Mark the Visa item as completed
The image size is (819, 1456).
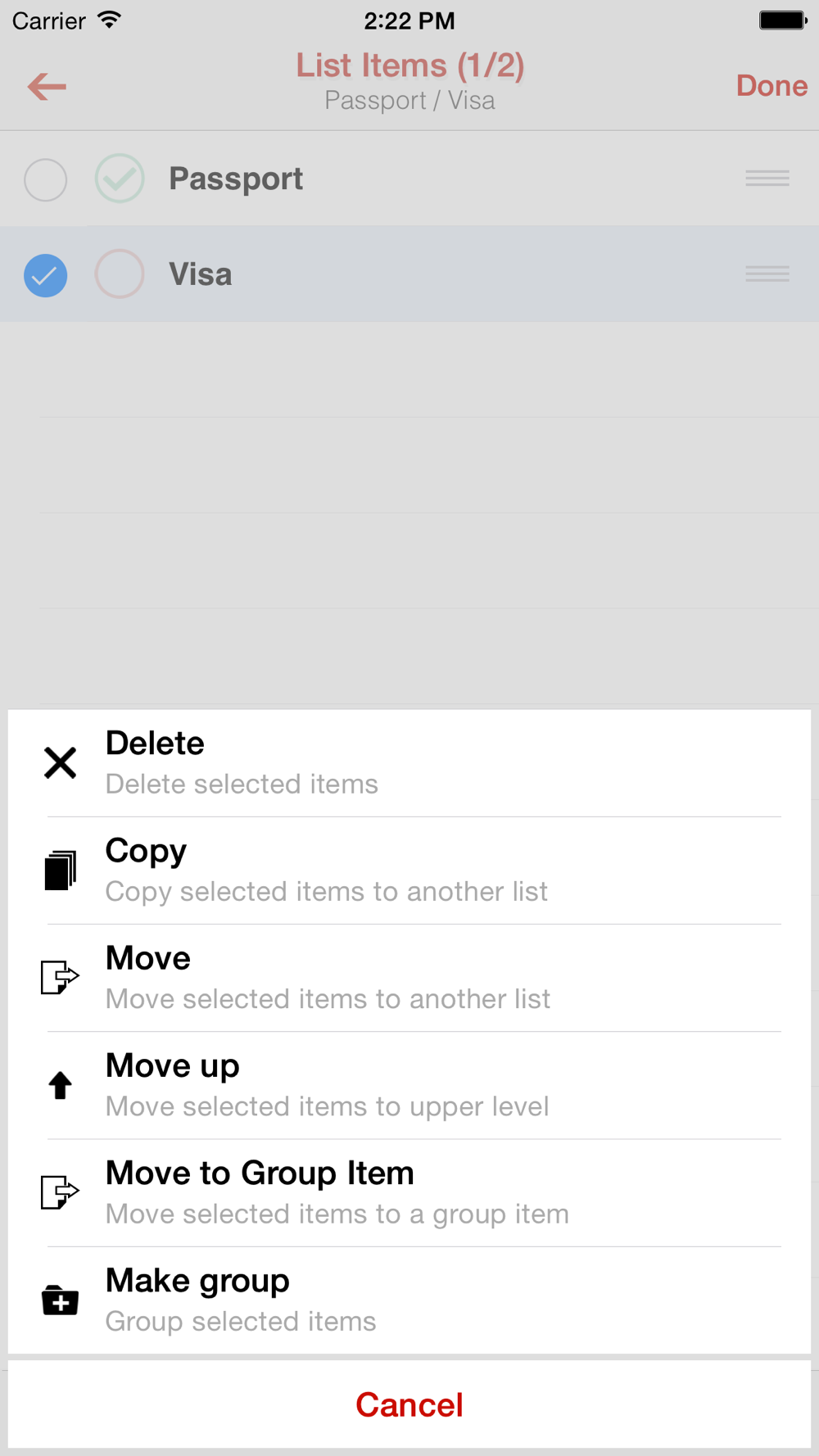coord(120,274)
